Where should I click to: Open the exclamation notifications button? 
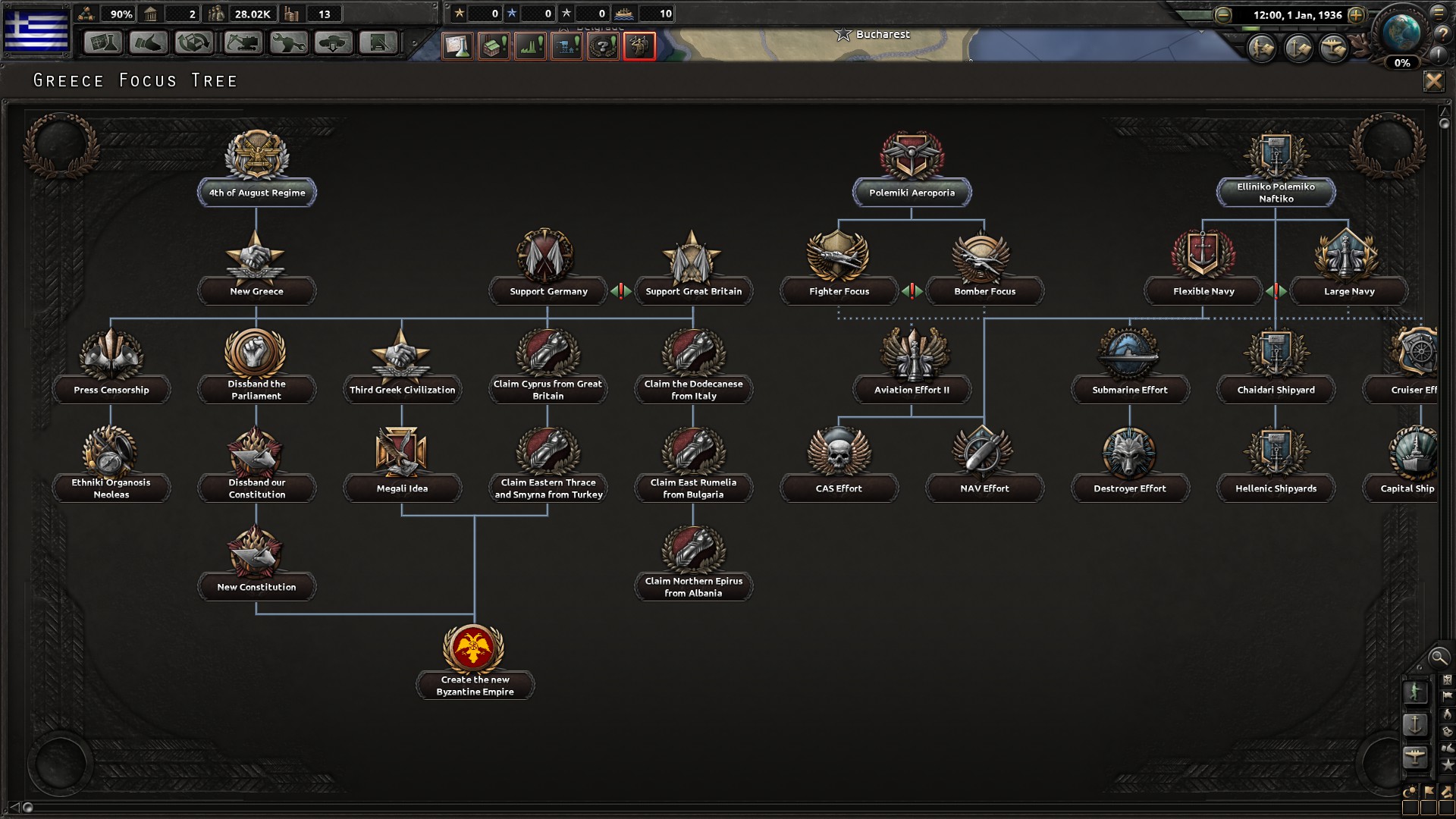pos(1439,55)
